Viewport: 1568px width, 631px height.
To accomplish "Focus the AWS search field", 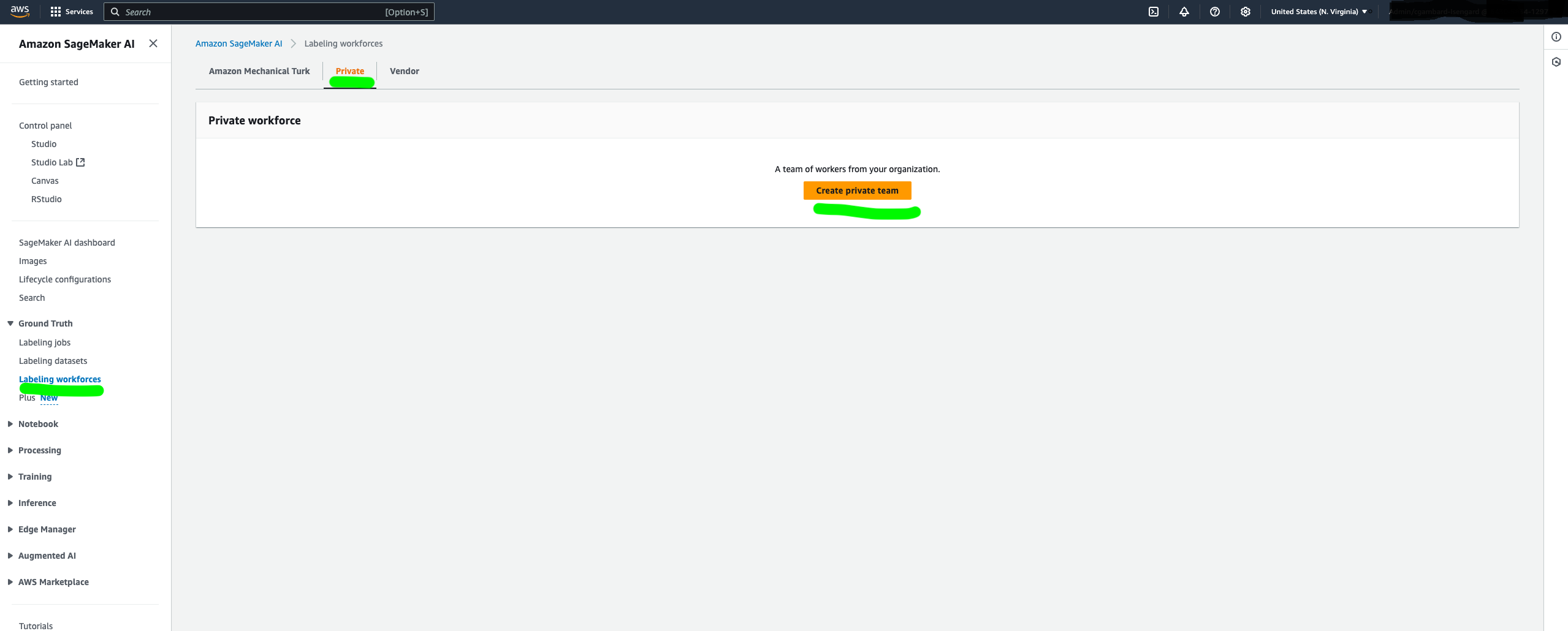I will point(269,12).
